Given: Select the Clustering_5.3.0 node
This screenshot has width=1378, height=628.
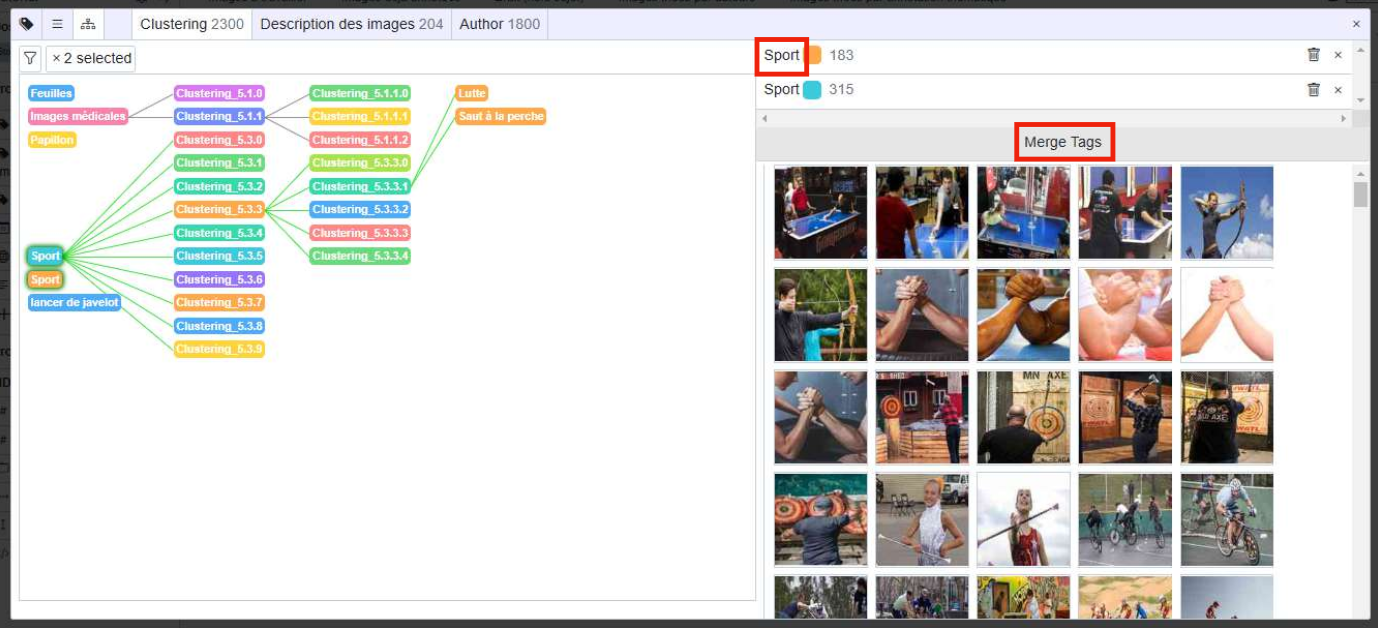Looking at the screenshot, I should (x=219, y=140).
